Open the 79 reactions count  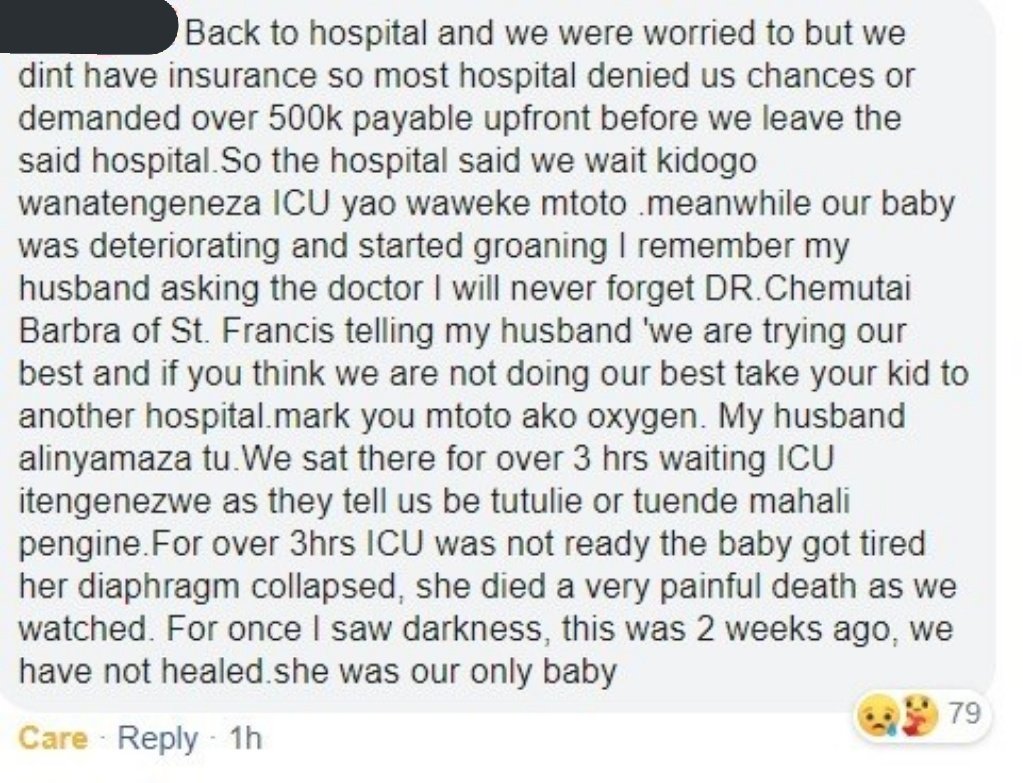(964, 713)
